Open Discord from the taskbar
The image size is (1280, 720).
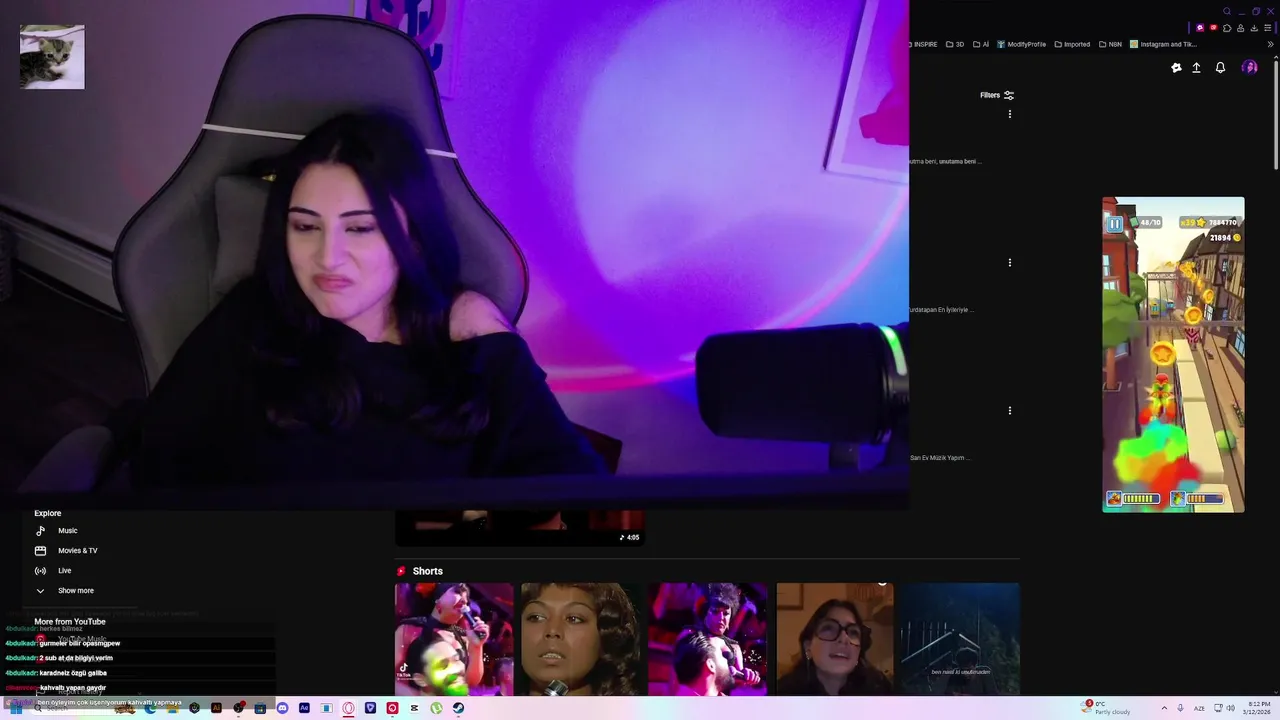pos(282,708)
